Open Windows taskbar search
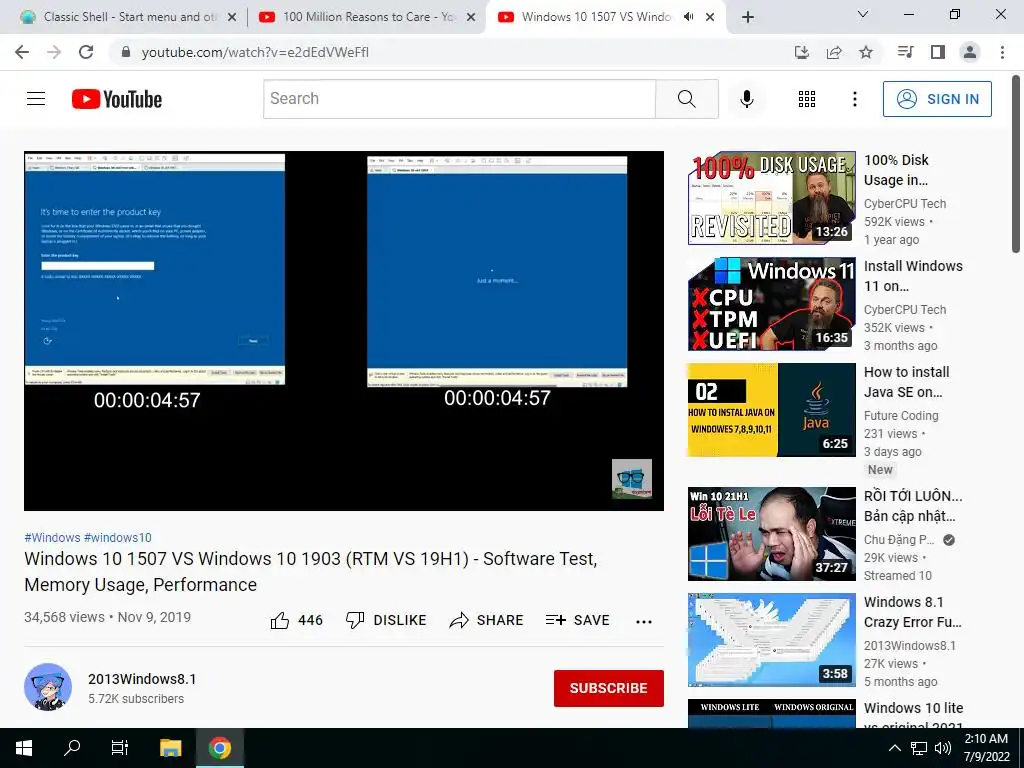 click(x=72, y=748)
